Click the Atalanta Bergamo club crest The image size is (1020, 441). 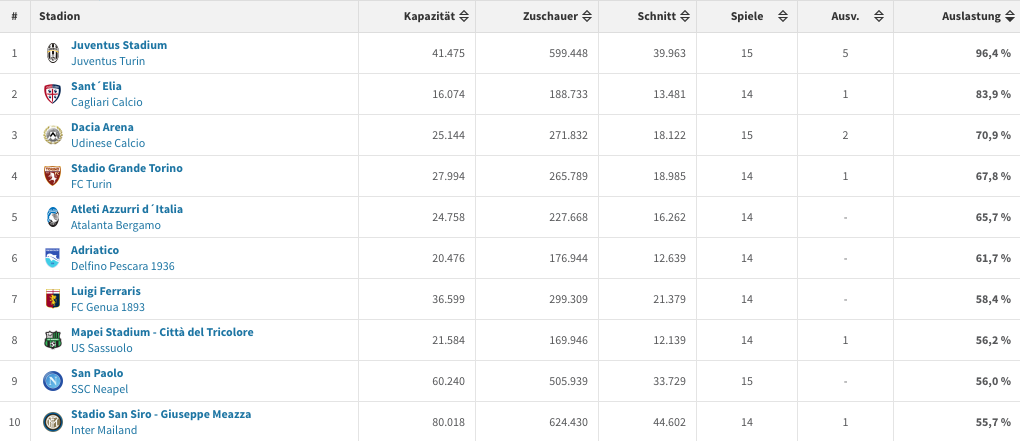(52, 217)
